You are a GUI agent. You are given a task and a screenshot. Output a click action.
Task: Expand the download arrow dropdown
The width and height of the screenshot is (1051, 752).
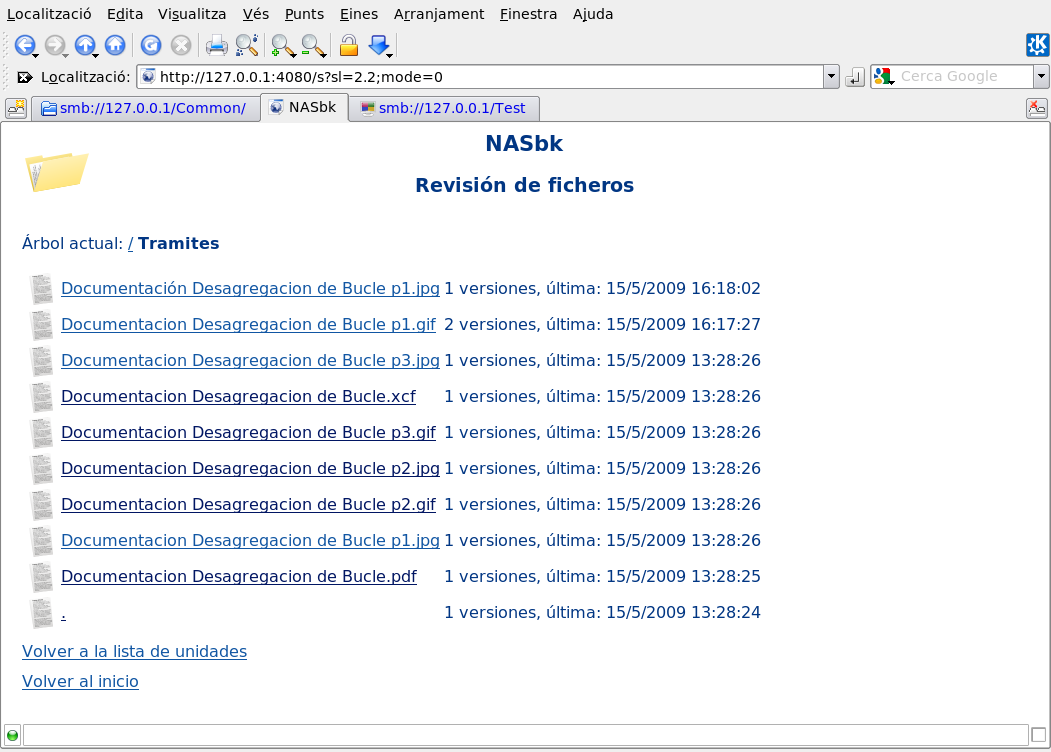[x=389, y=54]
